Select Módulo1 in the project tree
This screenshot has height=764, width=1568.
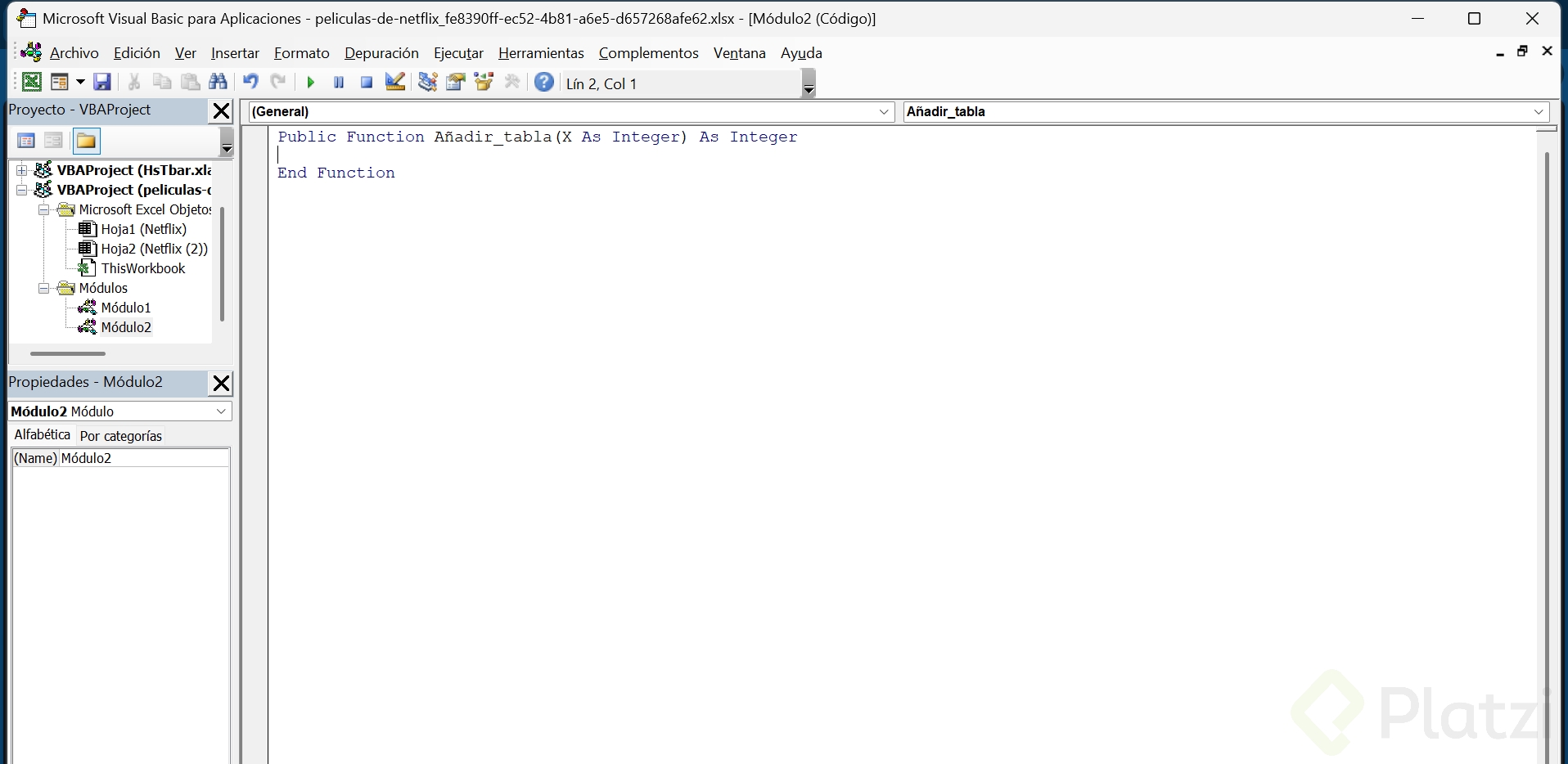(x=126, y=308)
